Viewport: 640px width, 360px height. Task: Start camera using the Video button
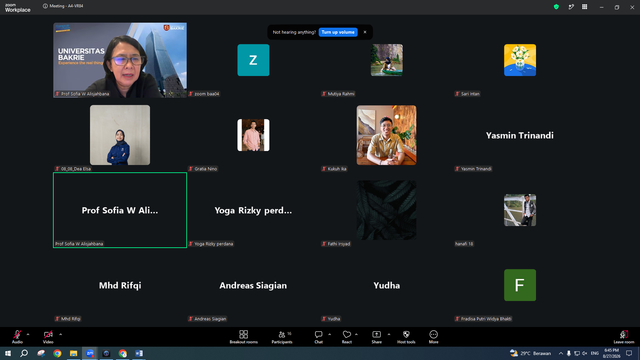(48, 337)
